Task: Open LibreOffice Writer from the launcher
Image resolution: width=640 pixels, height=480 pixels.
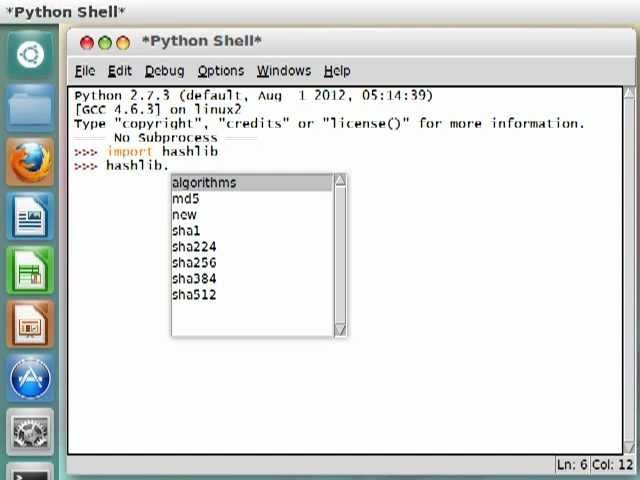Action: tap(30, 216)
